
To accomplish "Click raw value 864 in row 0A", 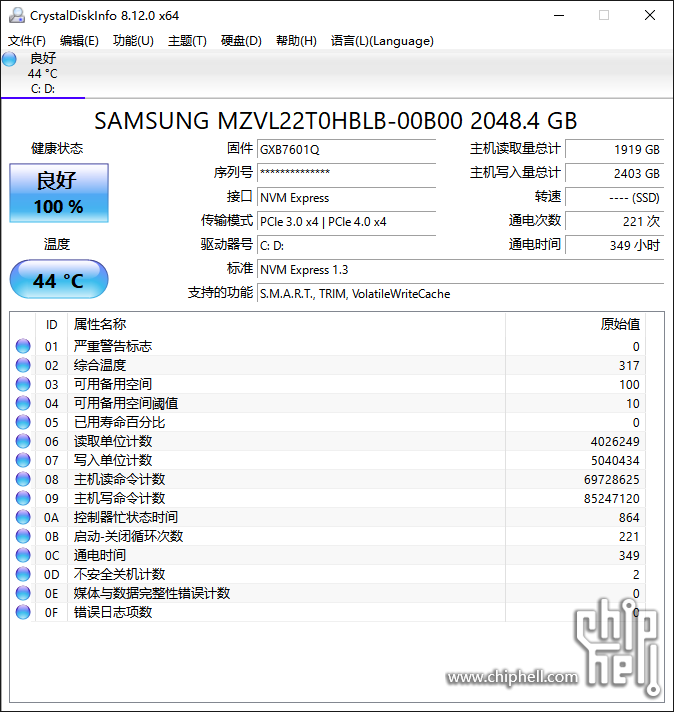I will tap(629, 518).
